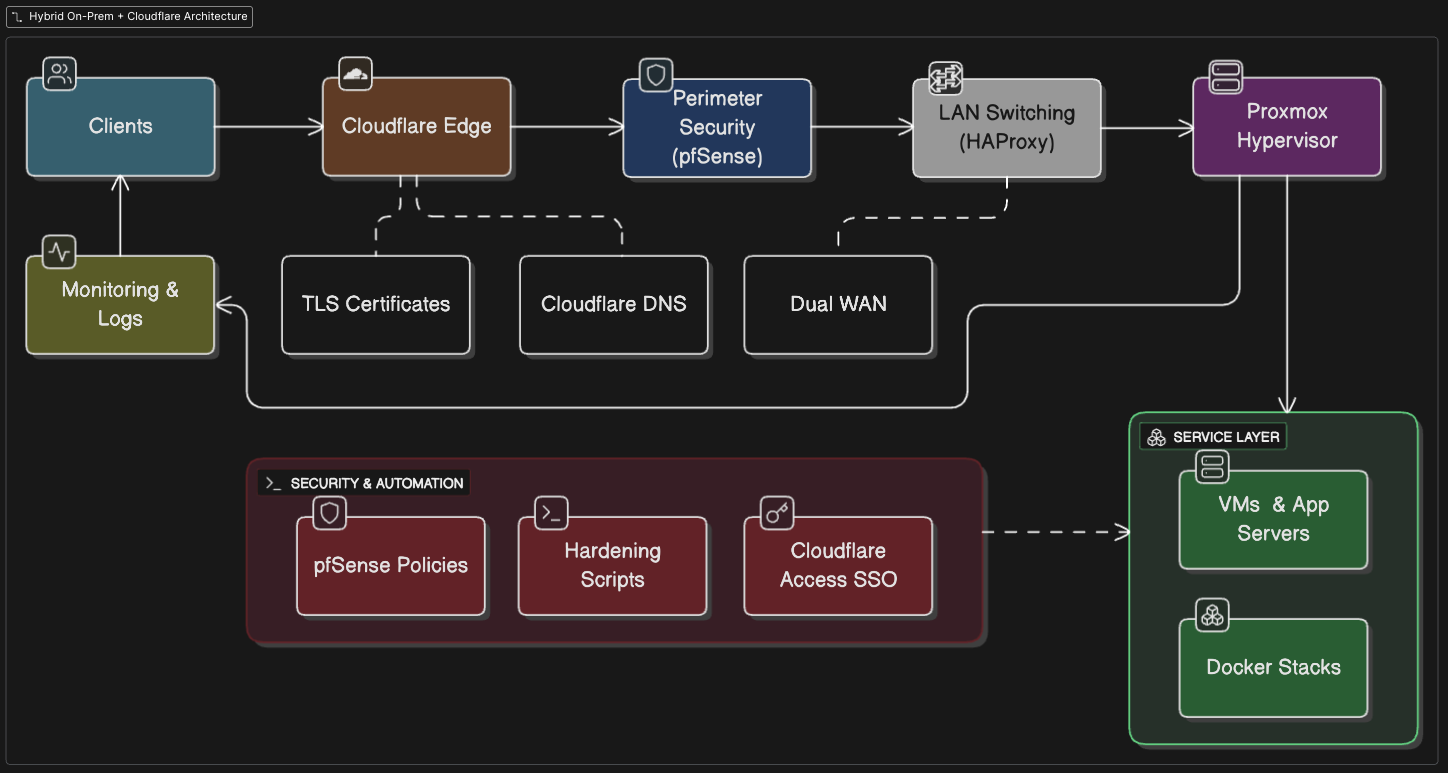Select the VMs & App Servers node
Viewport: 1448px width, 773px height.
[1273, 520]
